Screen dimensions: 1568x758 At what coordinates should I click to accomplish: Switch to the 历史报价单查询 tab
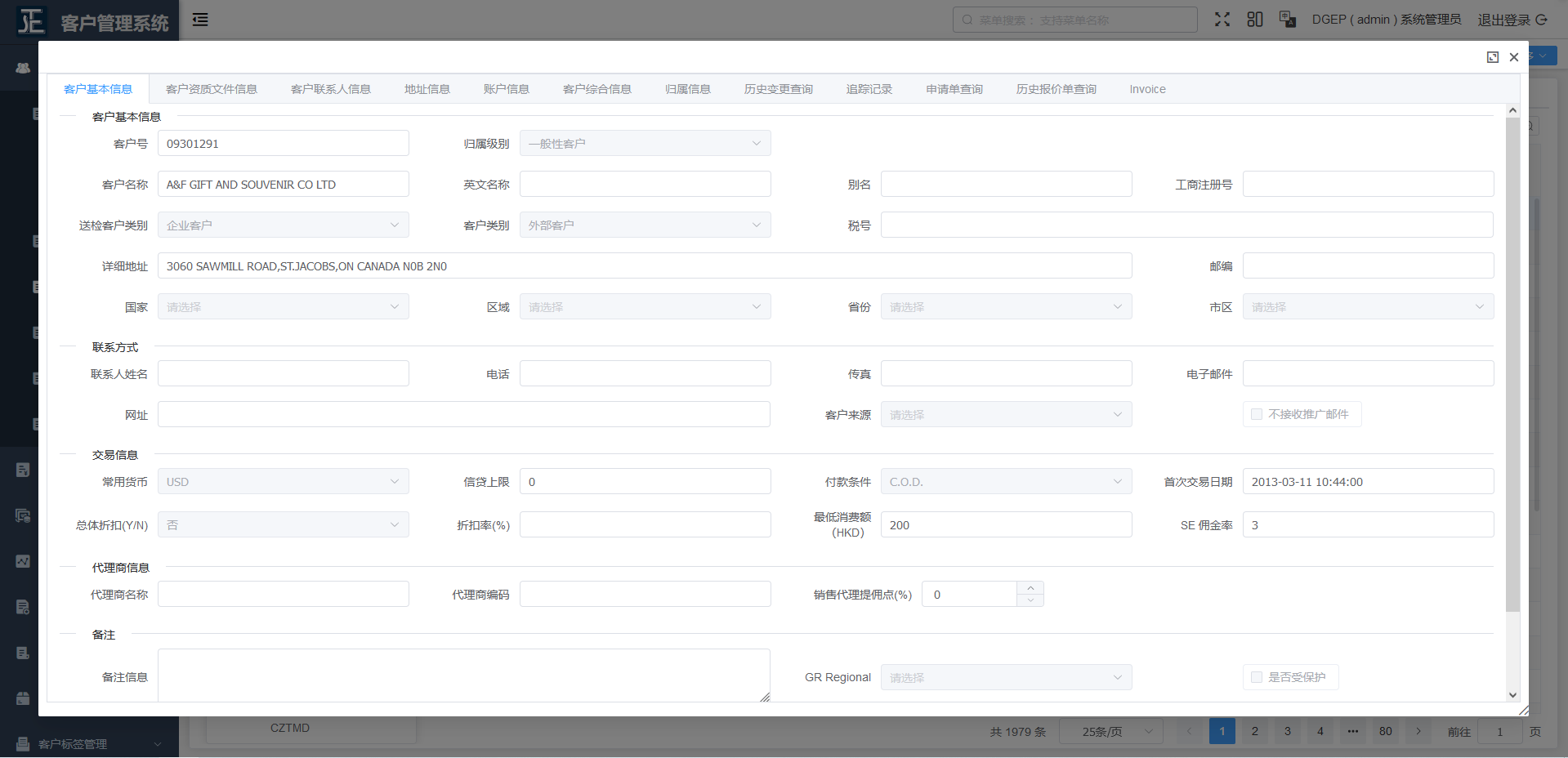click(x=1057, y=89)
